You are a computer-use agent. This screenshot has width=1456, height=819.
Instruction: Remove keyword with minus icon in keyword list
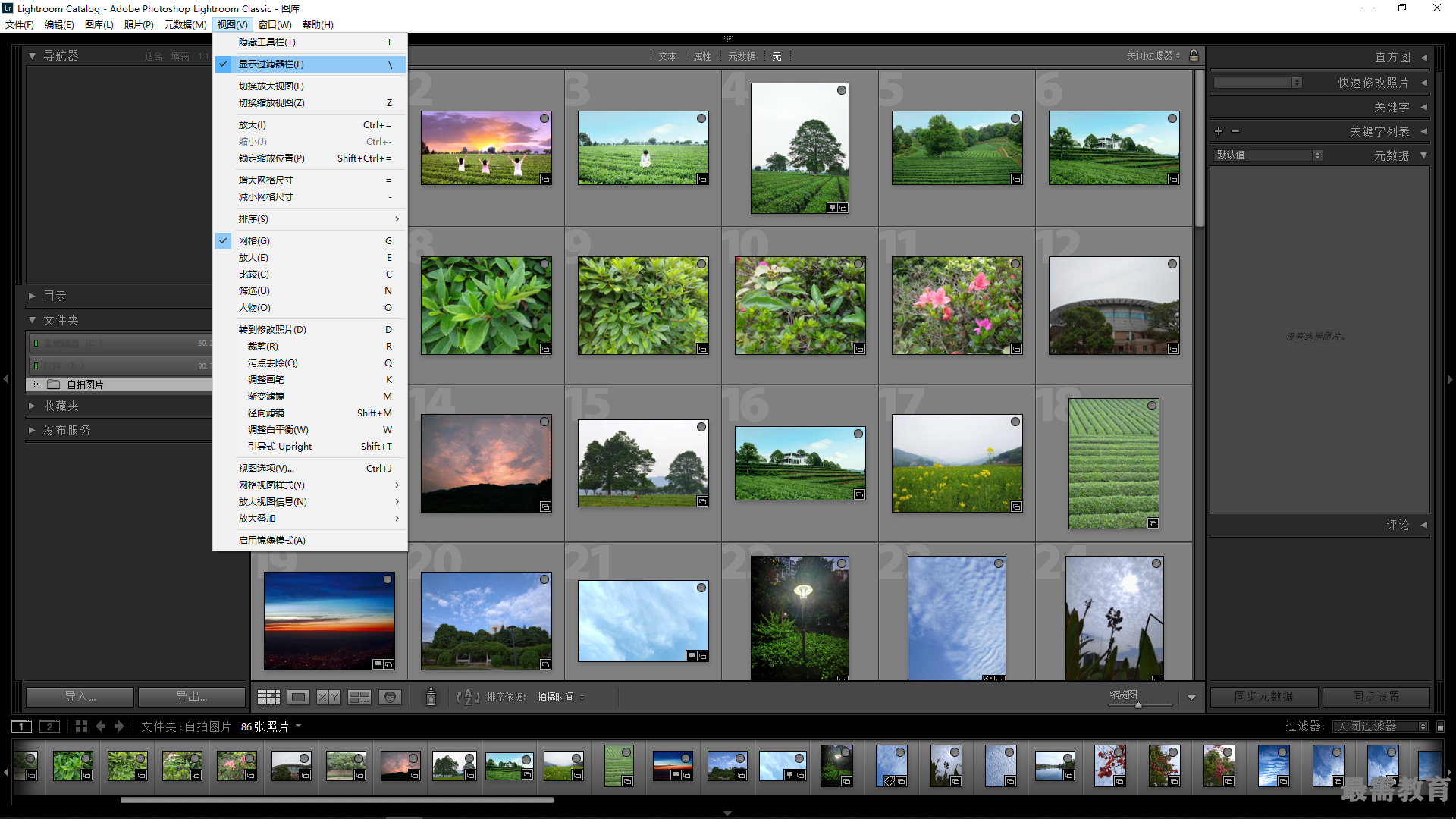[x=1235, y=131]
